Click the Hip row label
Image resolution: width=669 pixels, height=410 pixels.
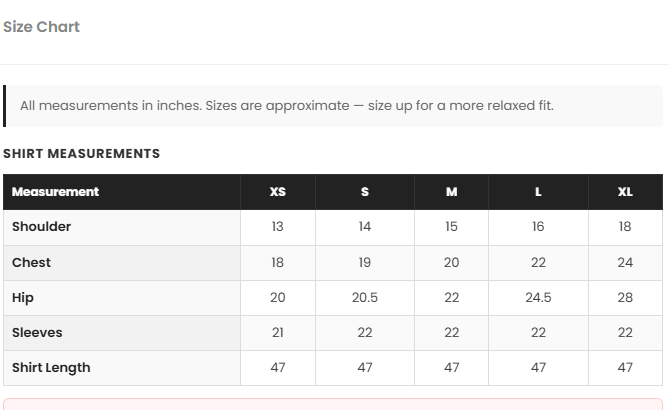click(x=23, y=298)
